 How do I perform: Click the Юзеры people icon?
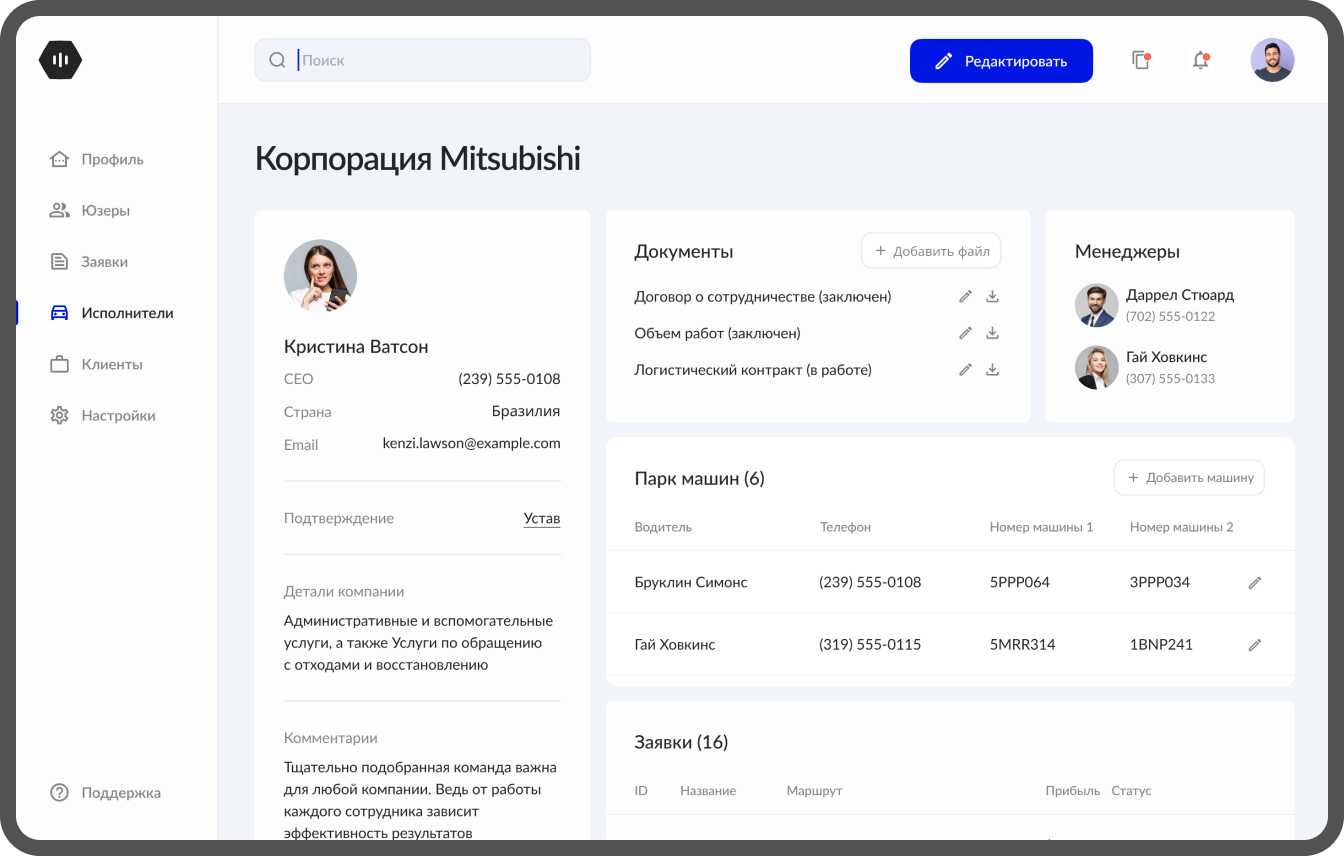(x=60, y=210)
